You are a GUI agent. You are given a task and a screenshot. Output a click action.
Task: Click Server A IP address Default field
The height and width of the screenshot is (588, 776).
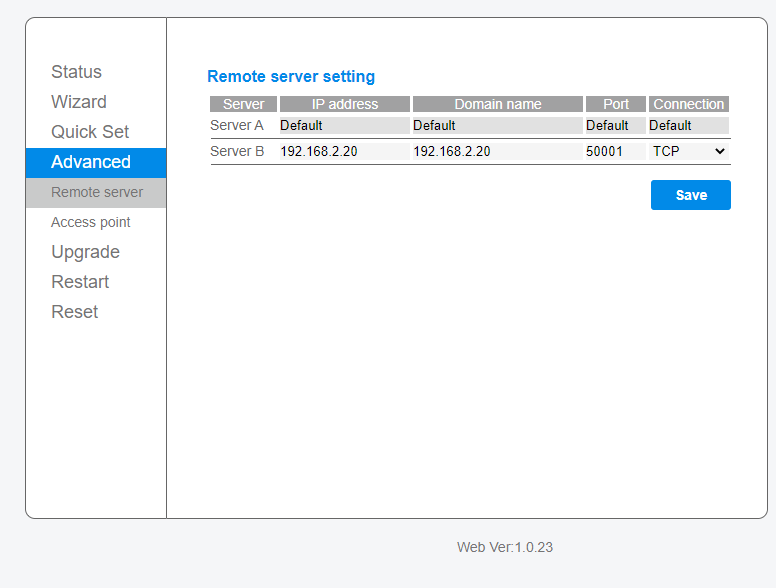tap(344, 126)
